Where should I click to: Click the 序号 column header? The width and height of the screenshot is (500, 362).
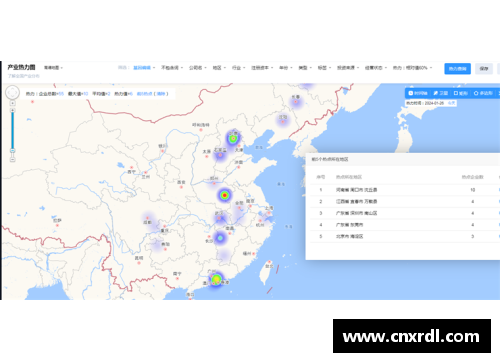point(321,177)
